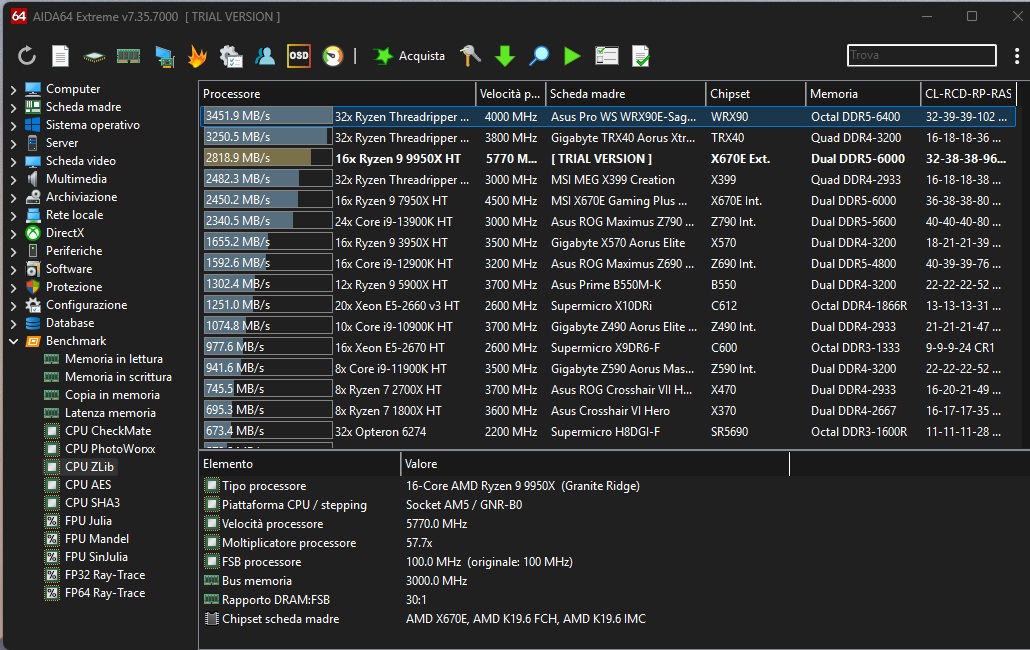Click the Acquista label in toolbar

(422, 56)
